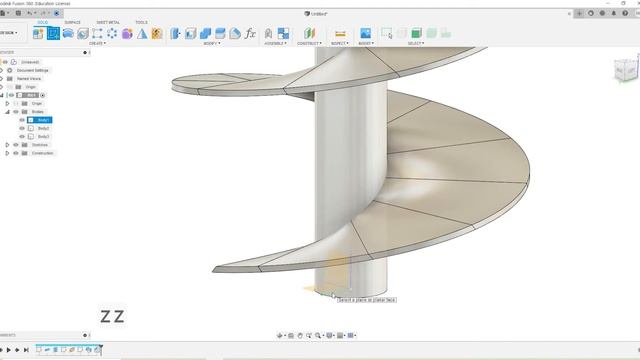The image size is (640, 360).
Task: Click the ViewCube
Action: (x=626, y=70)
